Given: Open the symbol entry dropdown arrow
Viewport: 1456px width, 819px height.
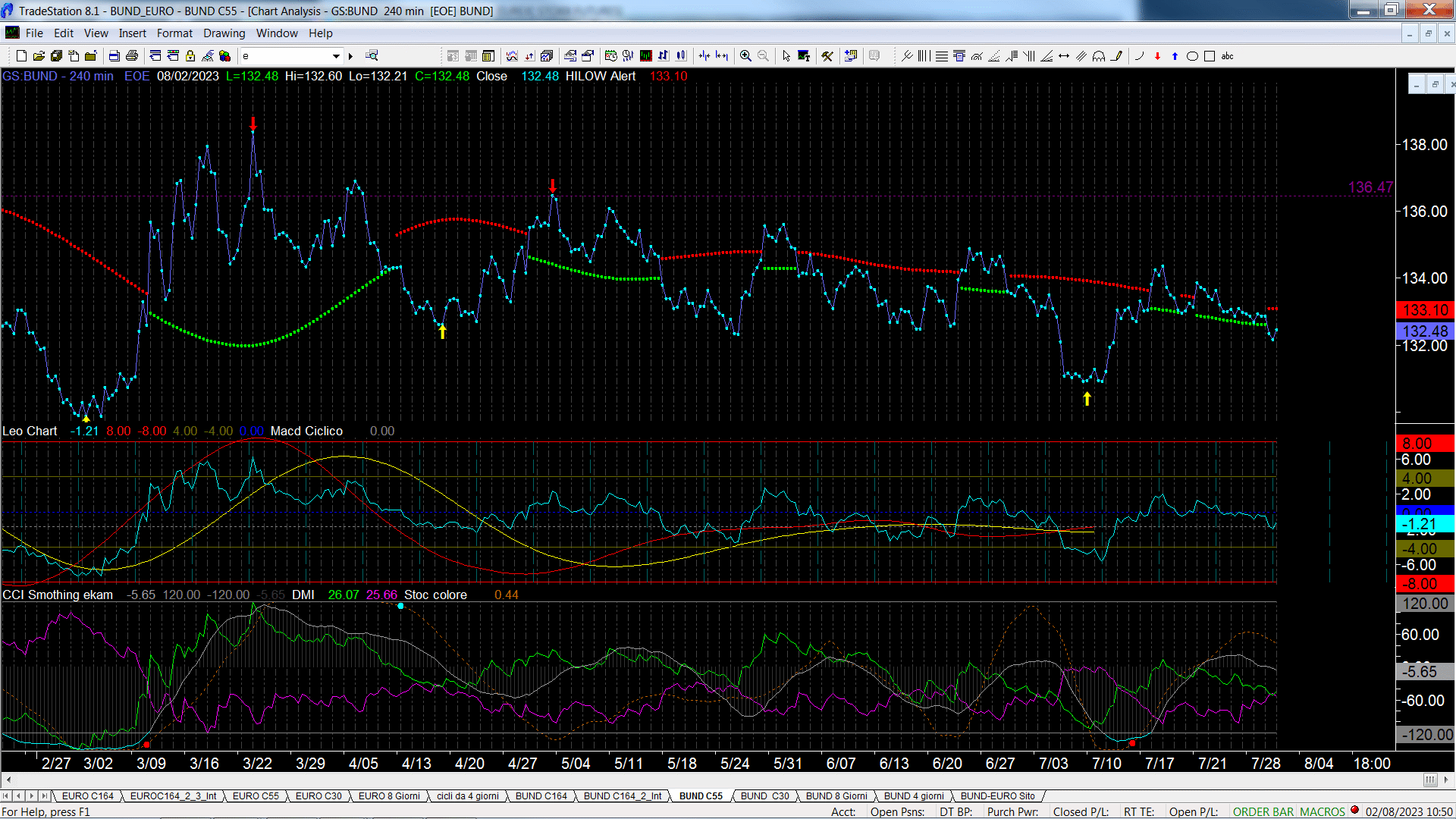Looking at the screenshot, I should pos(336,56).
